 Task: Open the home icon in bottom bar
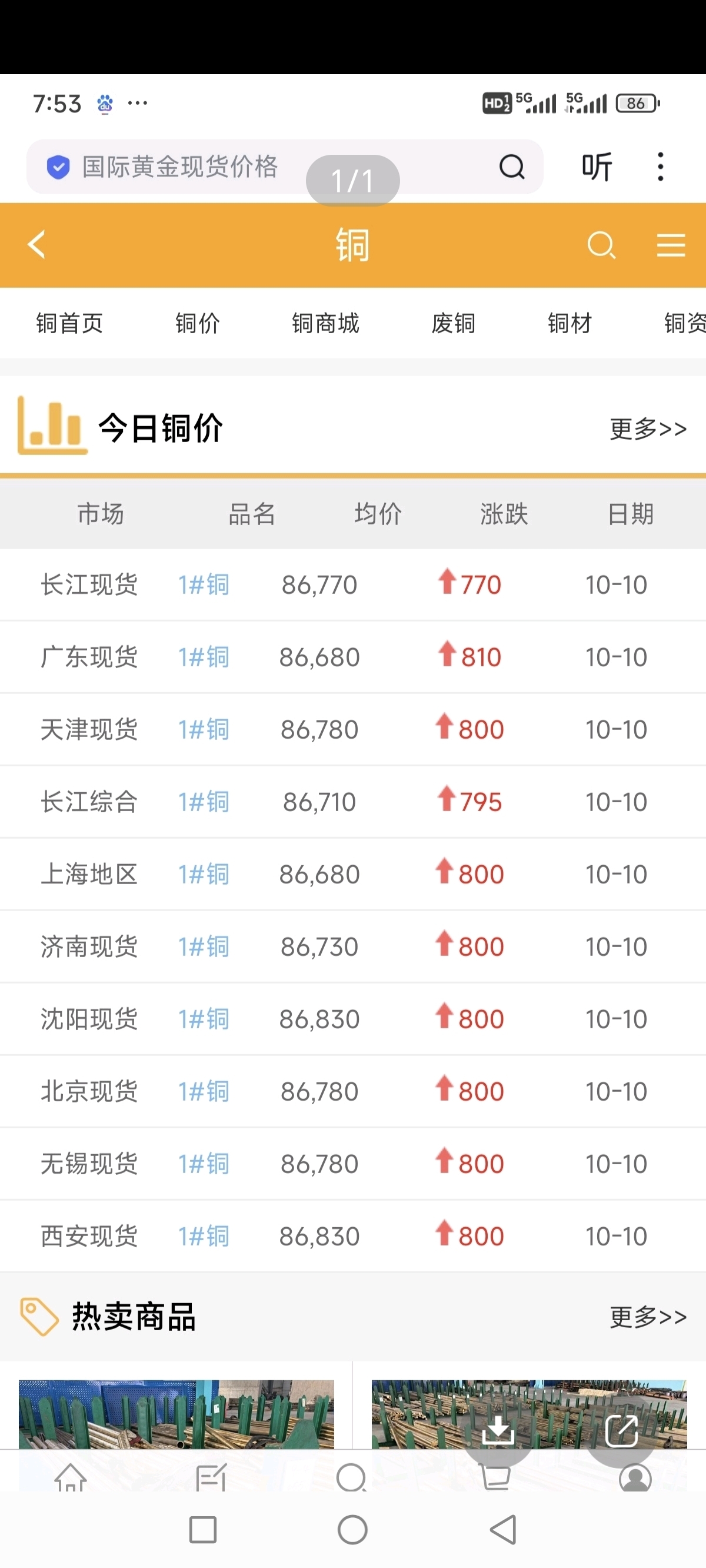pyautogui.click(x=71, y=1477)
